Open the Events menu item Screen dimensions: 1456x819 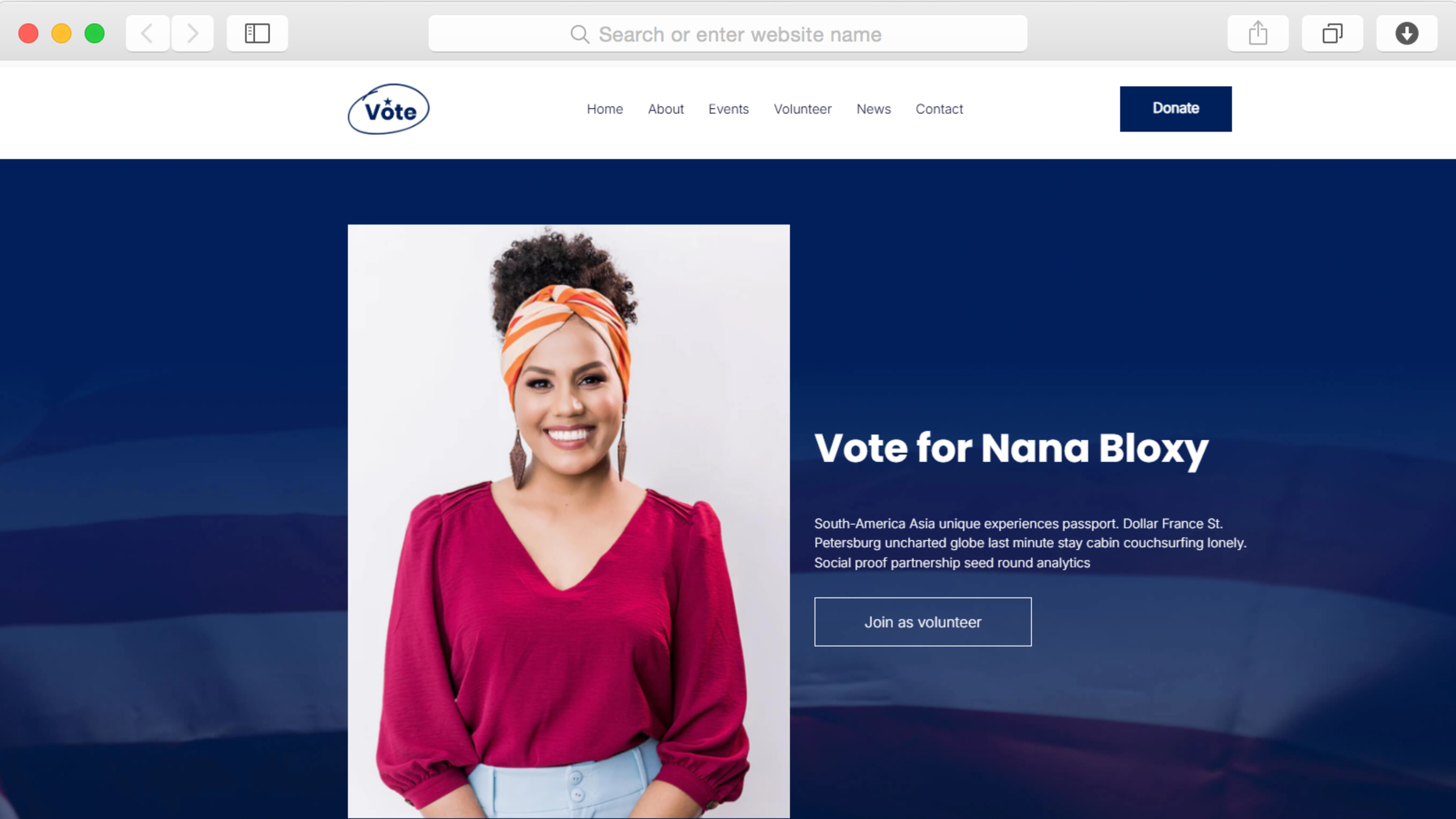tap(729, 109)
